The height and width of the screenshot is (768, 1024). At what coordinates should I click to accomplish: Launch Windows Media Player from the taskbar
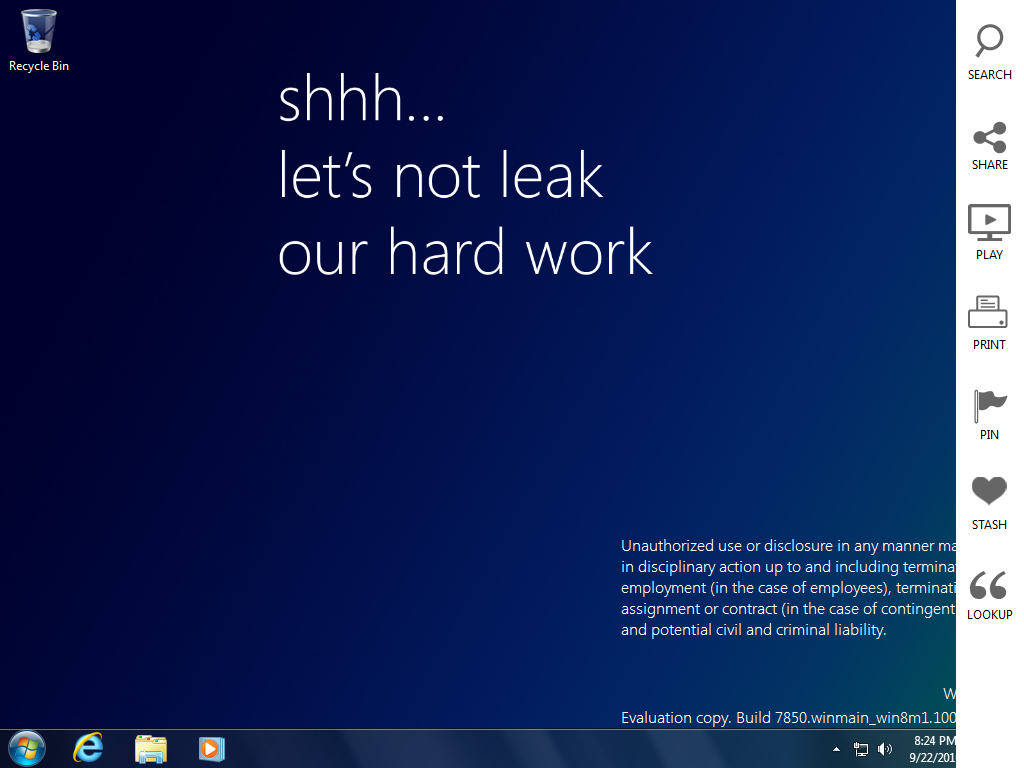[212, 749]
